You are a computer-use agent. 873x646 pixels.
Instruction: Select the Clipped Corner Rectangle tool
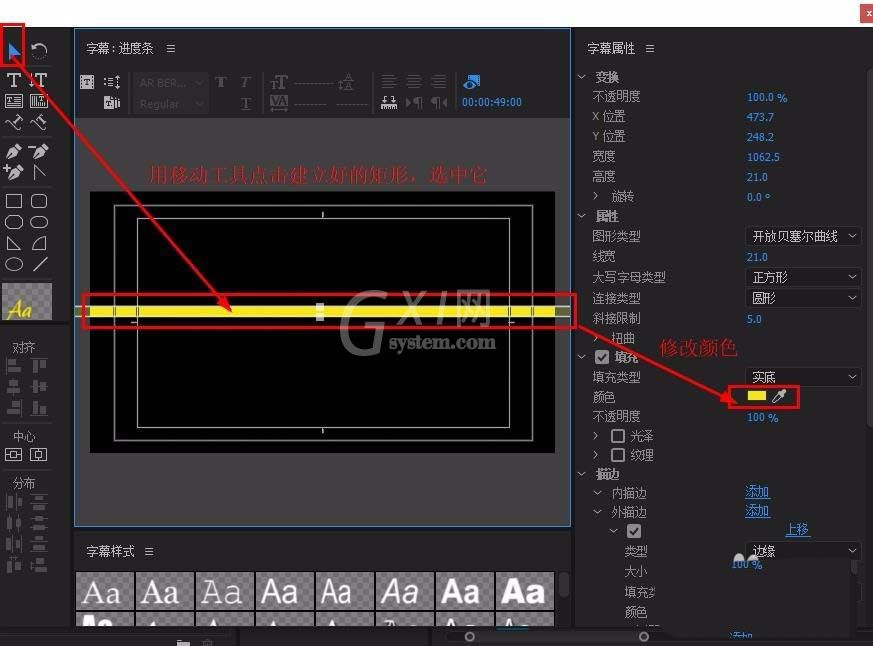click(x=13, y=222)
